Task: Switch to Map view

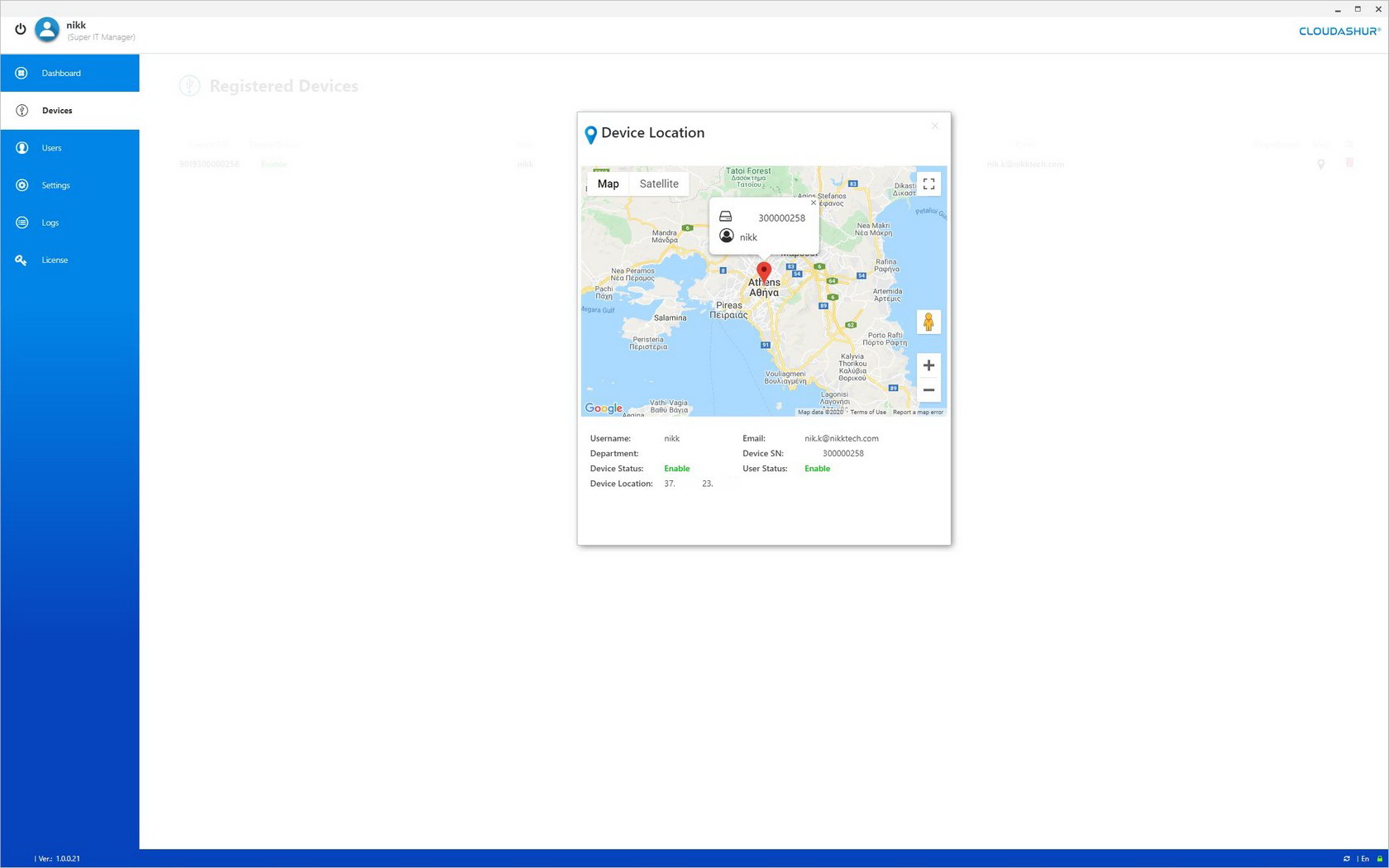Action: click(x=609, y=184)
